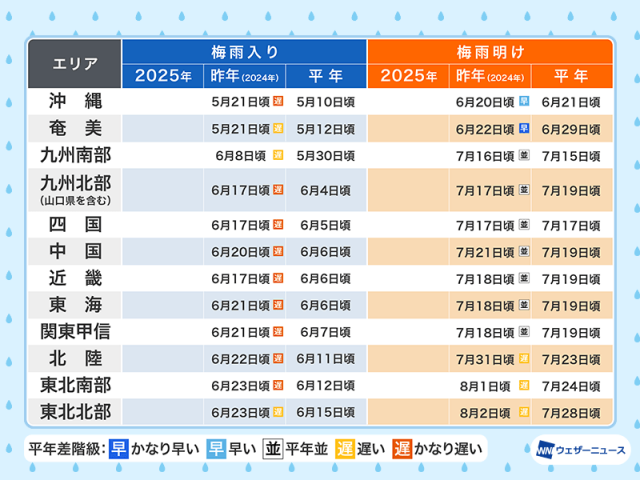Click the 梅雨明け orange header

[490, 52]
